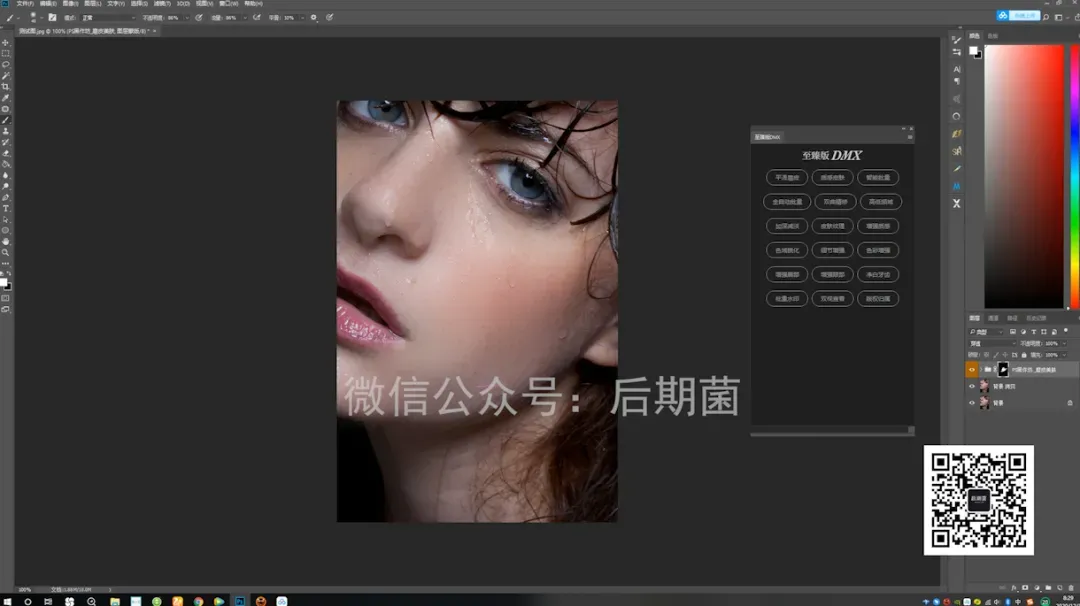Click the lock image pixels brush icon
This screenshot has width=1080, height=606.
click(996, 355)
